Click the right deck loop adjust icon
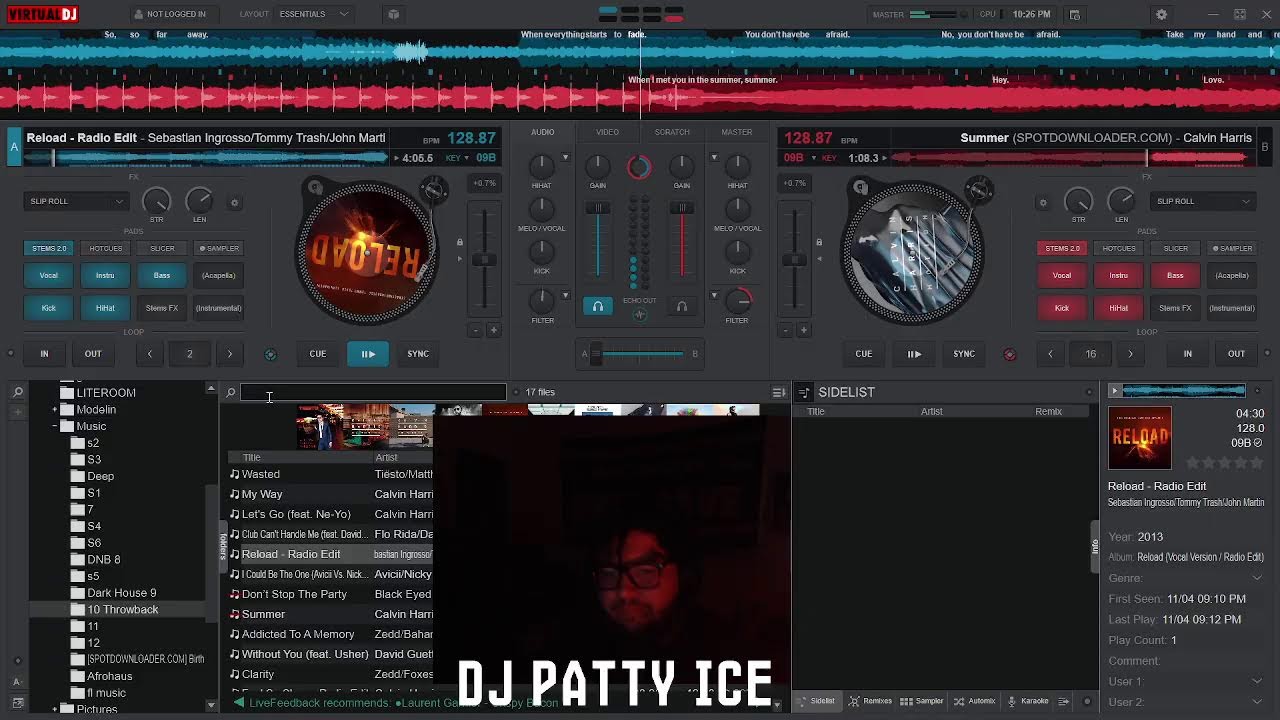 point(1009,354)
